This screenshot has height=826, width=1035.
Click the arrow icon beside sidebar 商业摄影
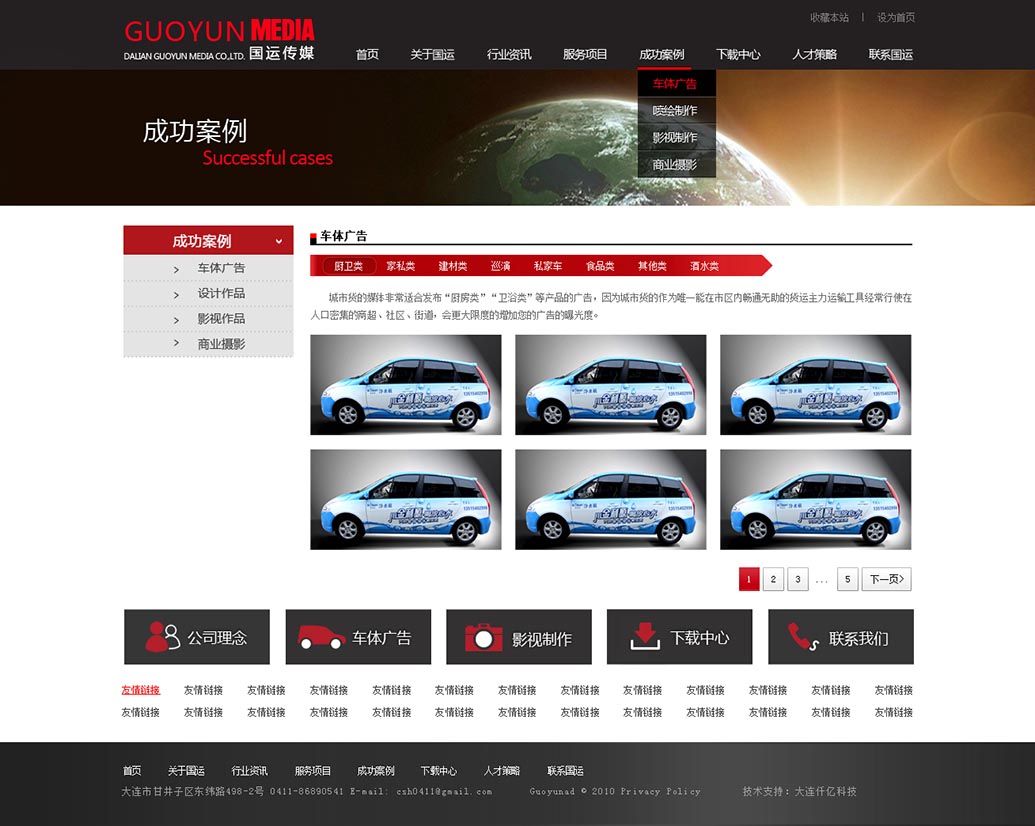tap(176, 344)
